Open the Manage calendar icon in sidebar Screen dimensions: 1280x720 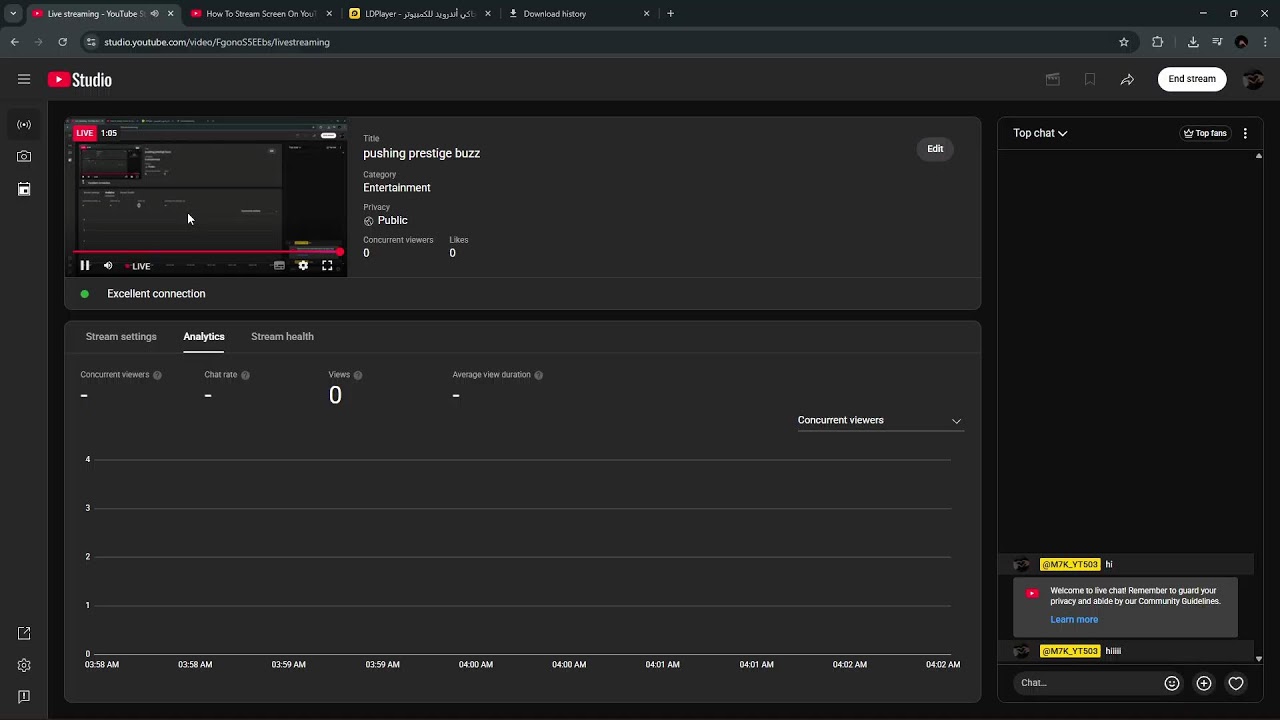tap(24, 189)
